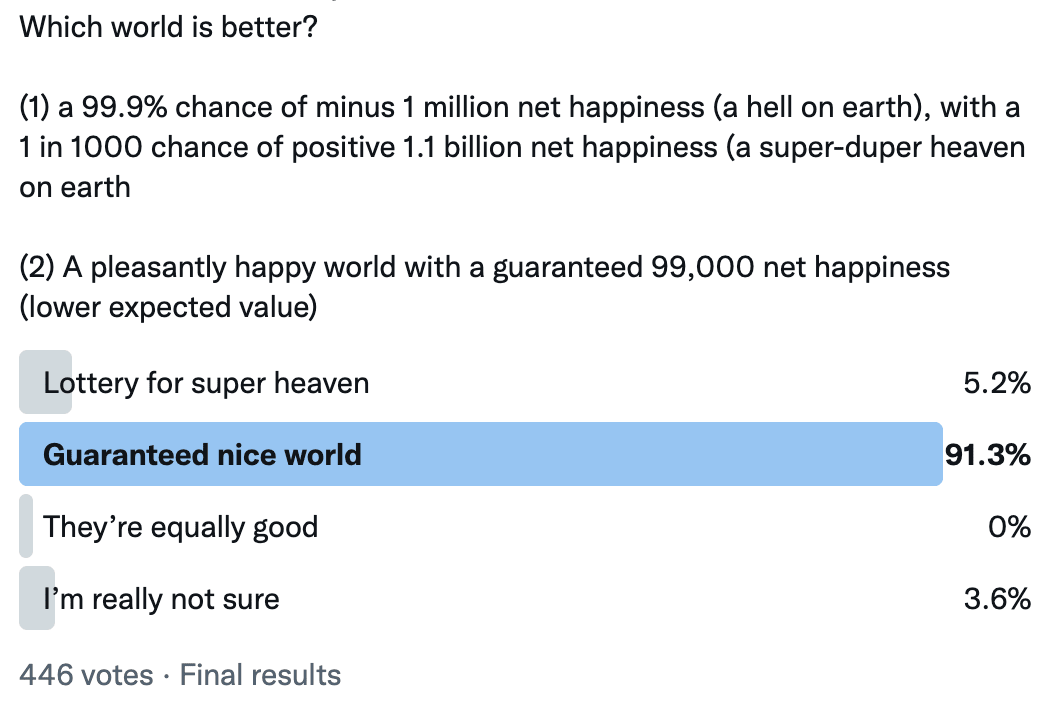Click the 'Which world is better?' question text

click(168, 27)
